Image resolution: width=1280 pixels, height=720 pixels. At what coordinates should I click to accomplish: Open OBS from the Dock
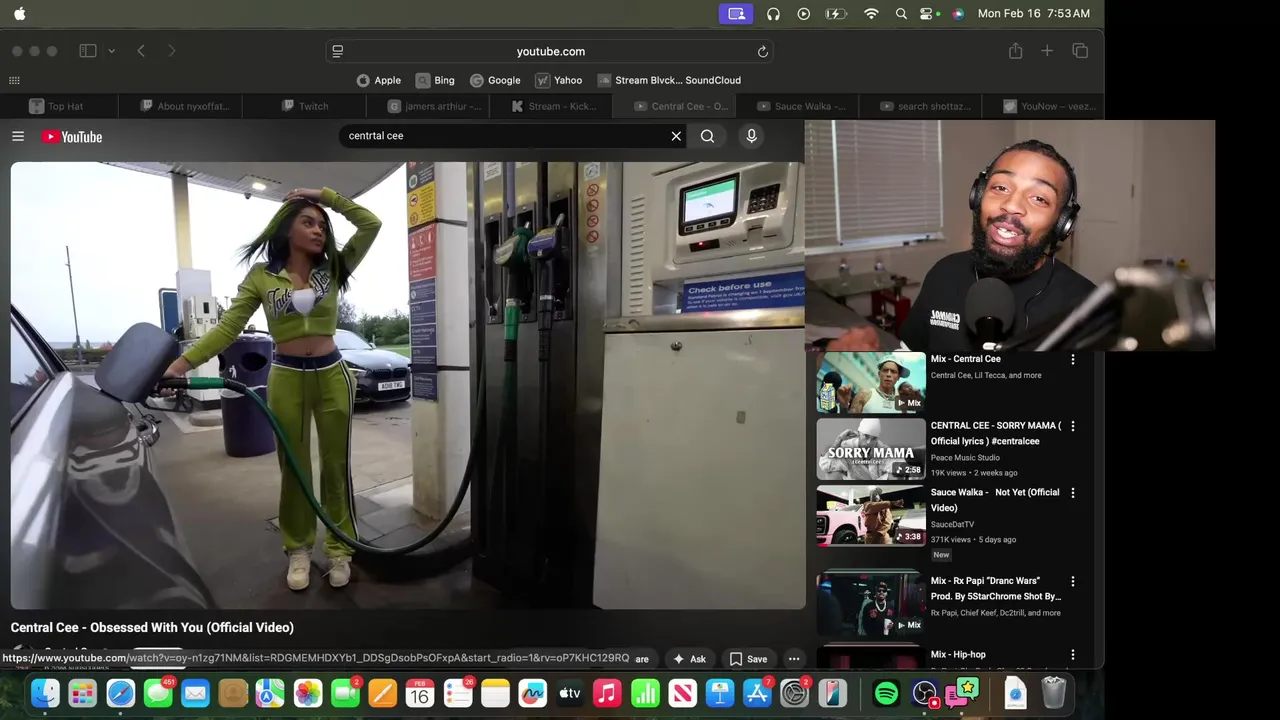click(x=925, y=693)
